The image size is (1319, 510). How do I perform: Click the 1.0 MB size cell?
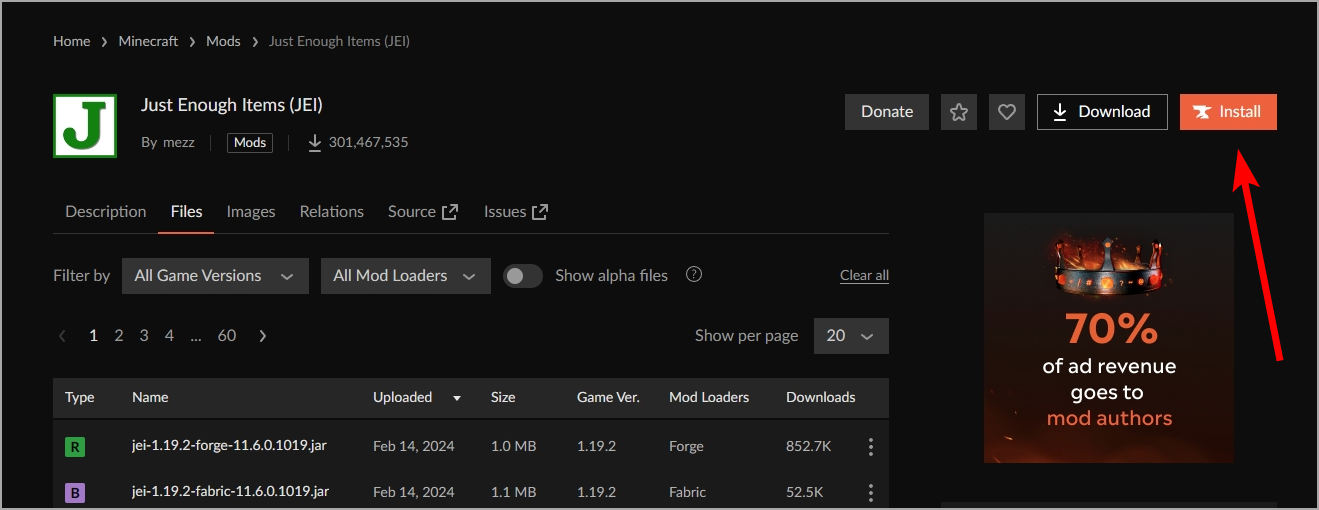pos(514,446)
